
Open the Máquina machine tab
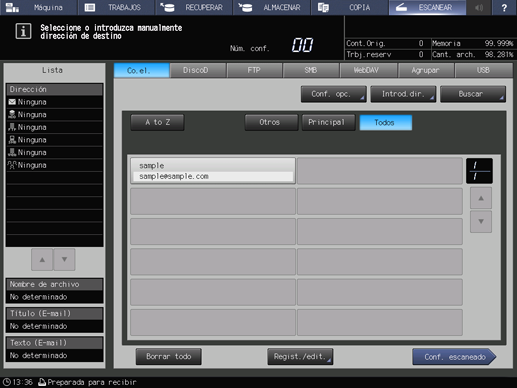39,7
